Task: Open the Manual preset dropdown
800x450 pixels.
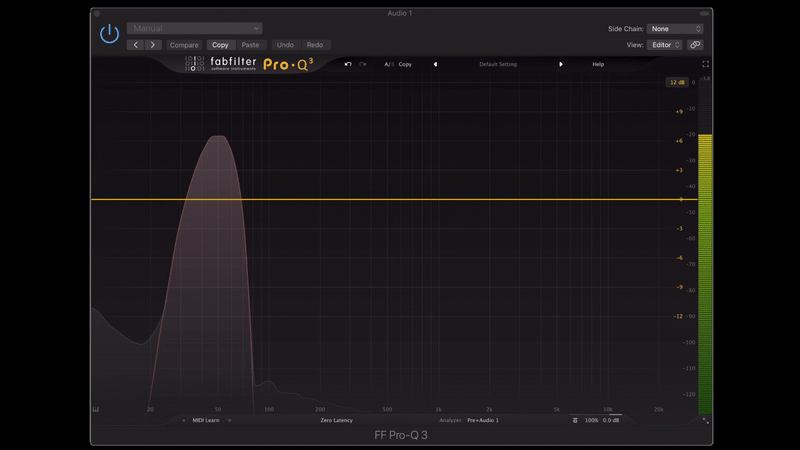Action: 194,29
